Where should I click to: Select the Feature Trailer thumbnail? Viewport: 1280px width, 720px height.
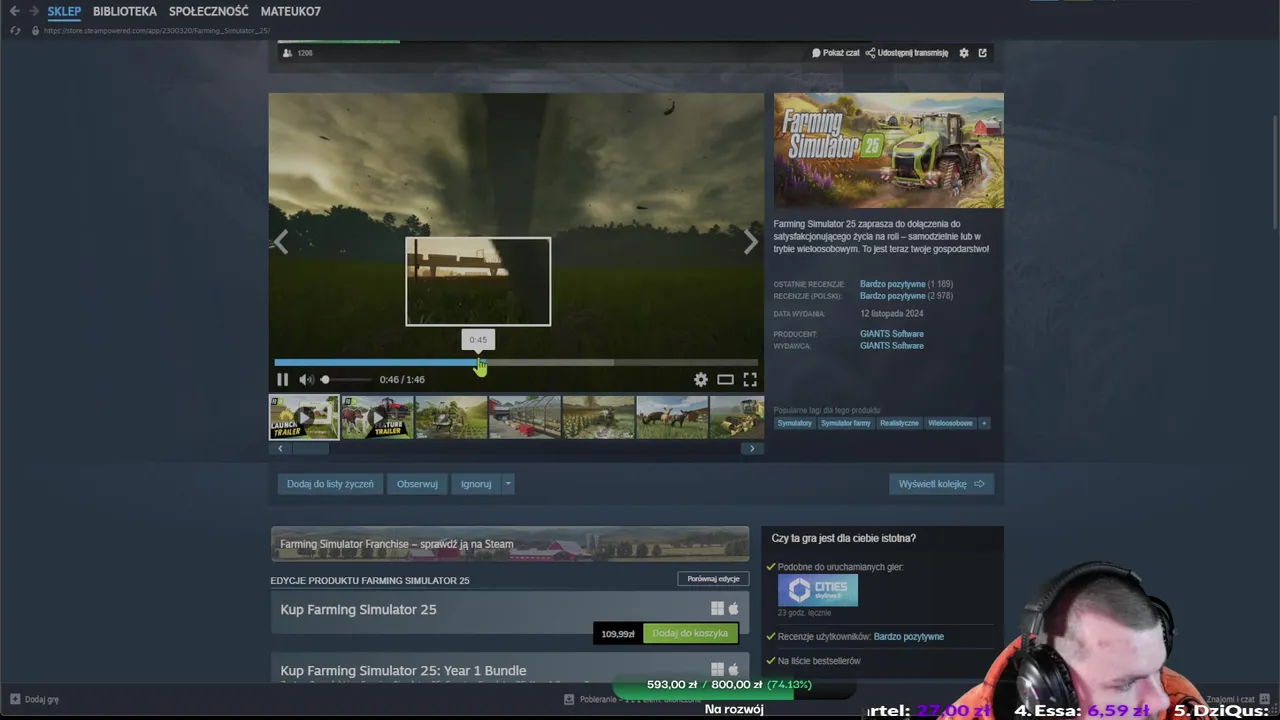point(377,417)
